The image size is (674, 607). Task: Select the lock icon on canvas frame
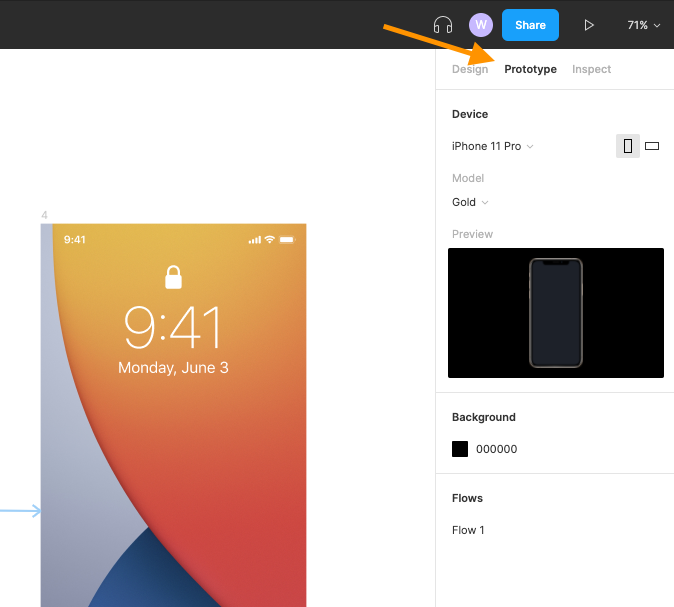coord(173,277)
